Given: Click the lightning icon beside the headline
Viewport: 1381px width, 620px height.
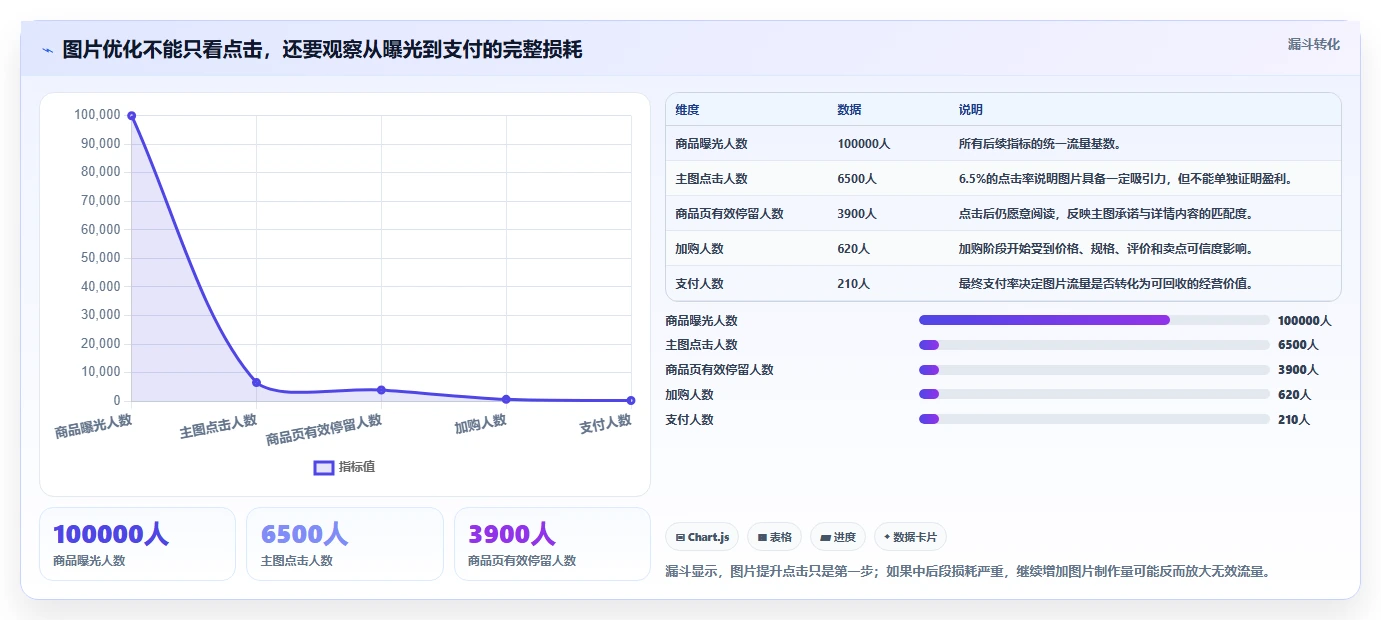Looking at the screenshot, I should pos(47,50).
